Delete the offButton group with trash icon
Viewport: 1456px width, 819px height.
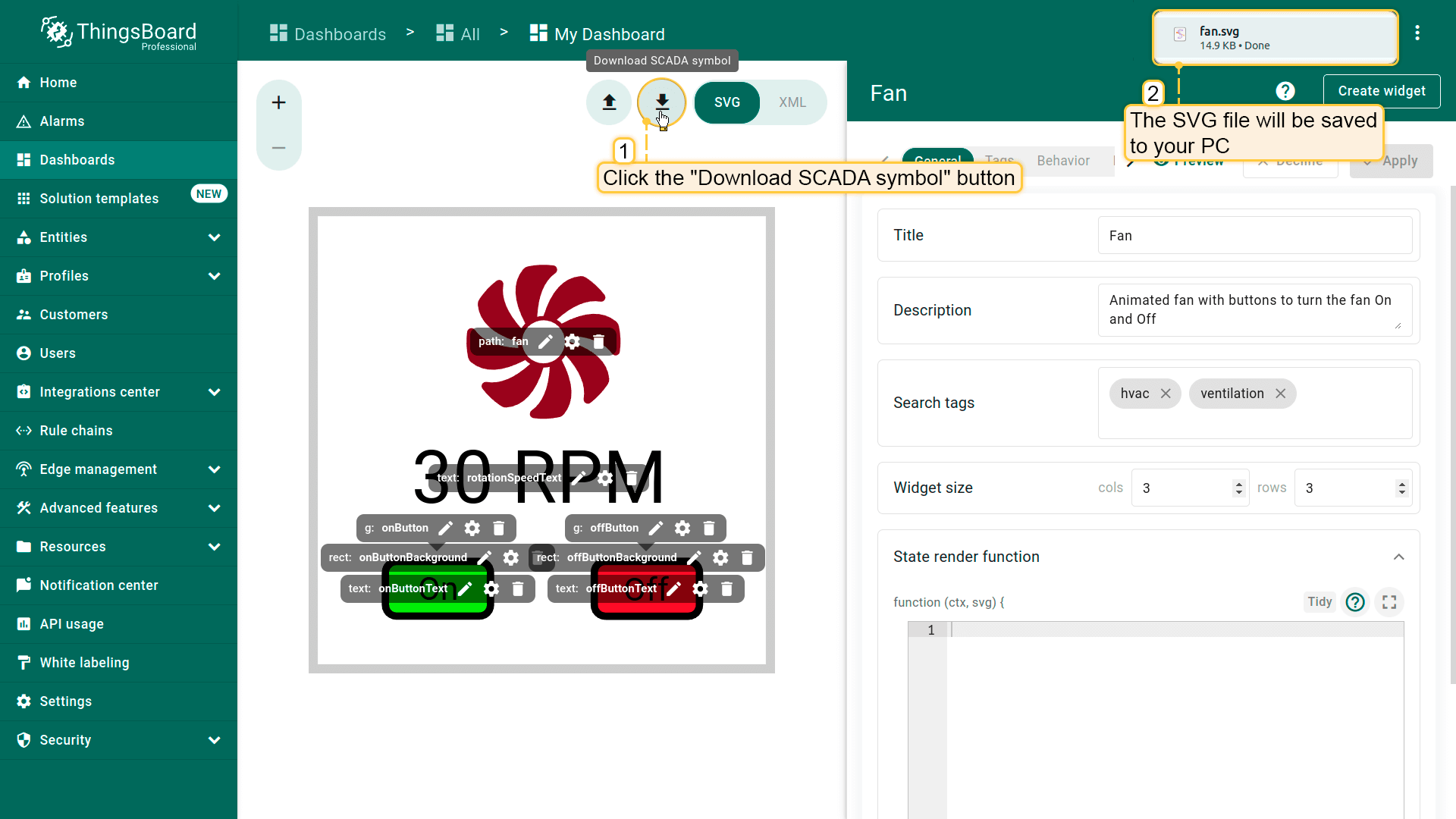point(709,528)
